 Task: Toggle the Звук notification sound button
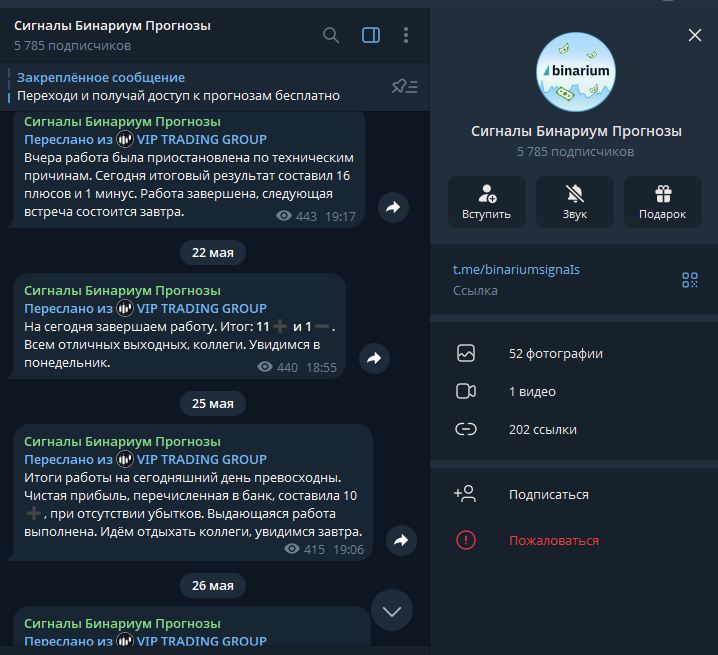tap(575, 202)
